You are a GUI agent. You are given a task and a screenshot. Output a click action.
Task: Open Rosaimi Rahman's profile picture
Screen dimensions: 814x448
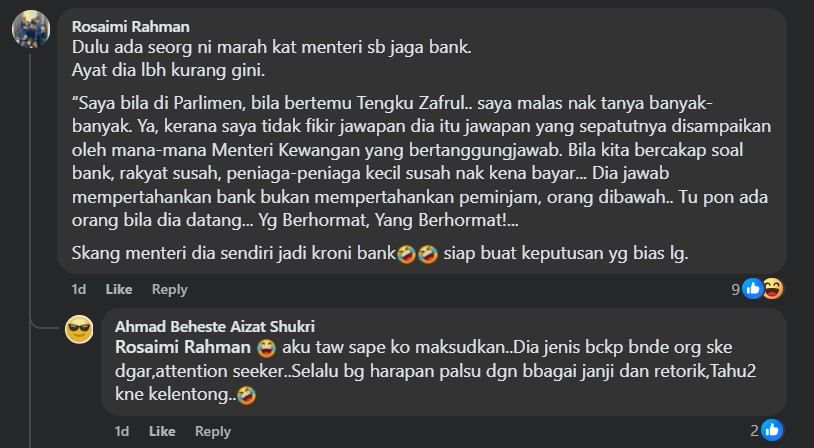[x=31, y=29]
